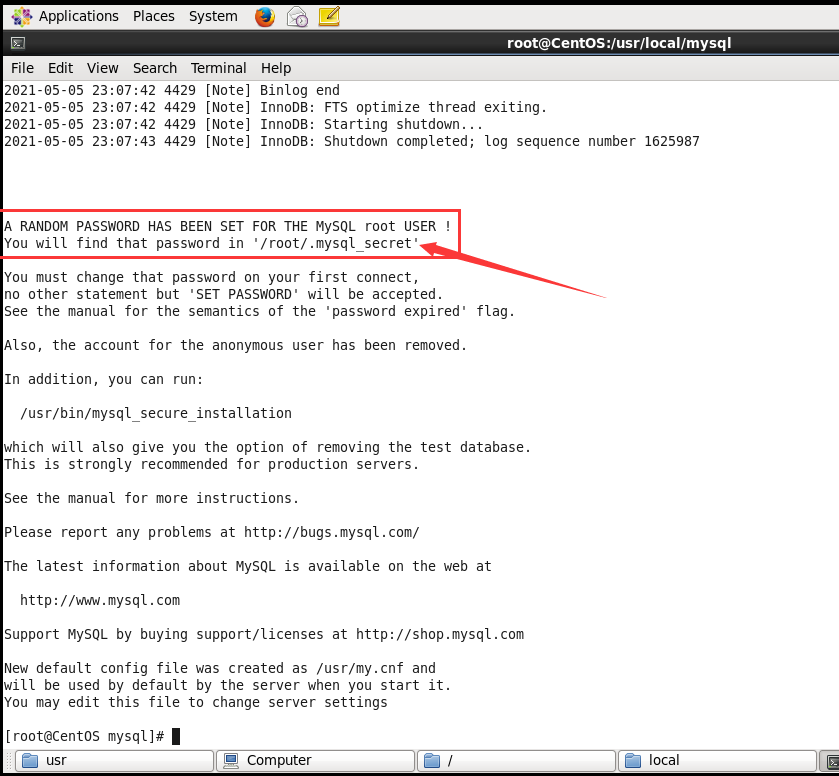Click 'This is strongly recommended for production servers.'
This screenshot has height=776, width=839.
click(x=211, y=465)
